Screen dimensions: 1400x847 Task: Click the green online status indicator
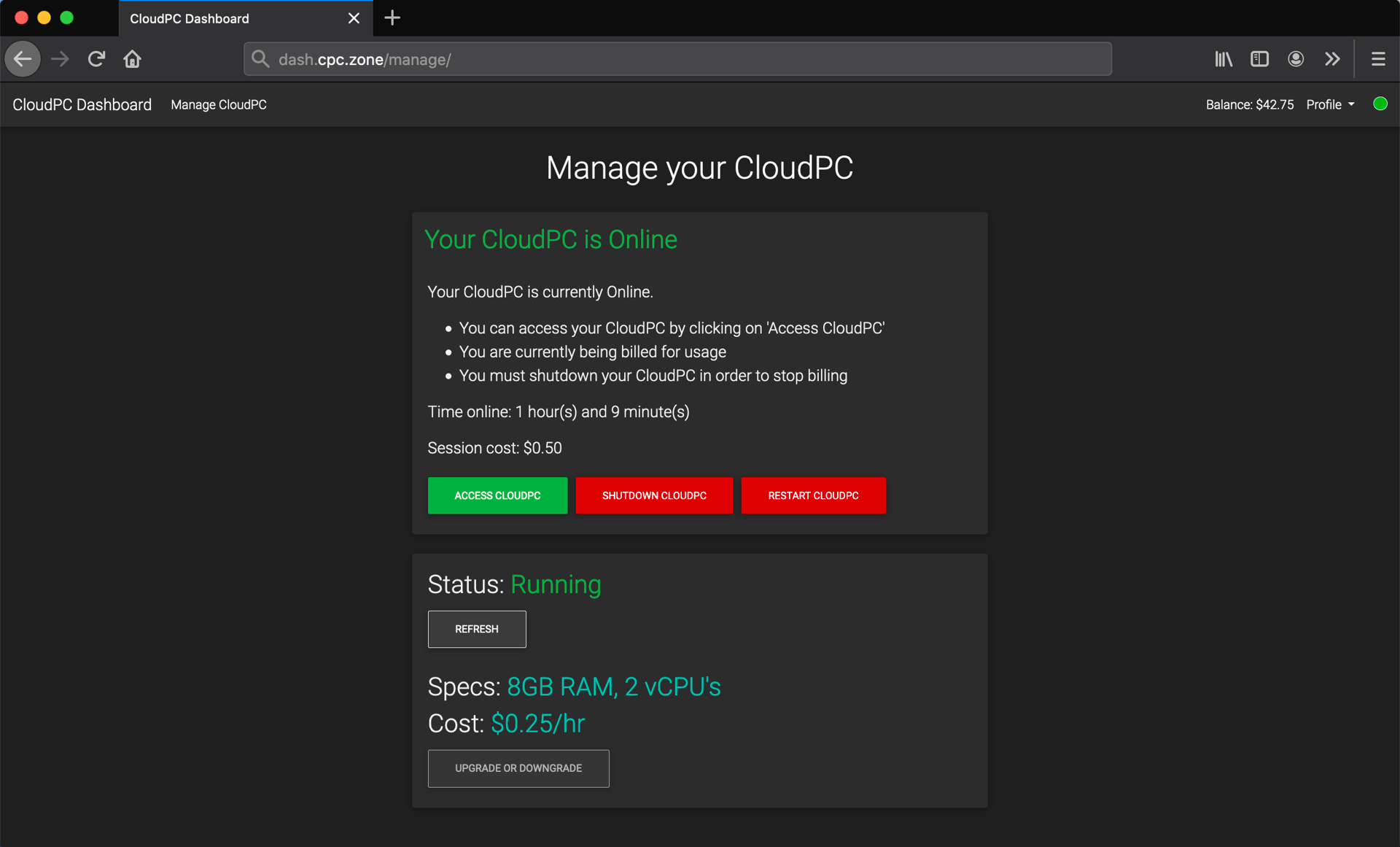[1380, 104]
